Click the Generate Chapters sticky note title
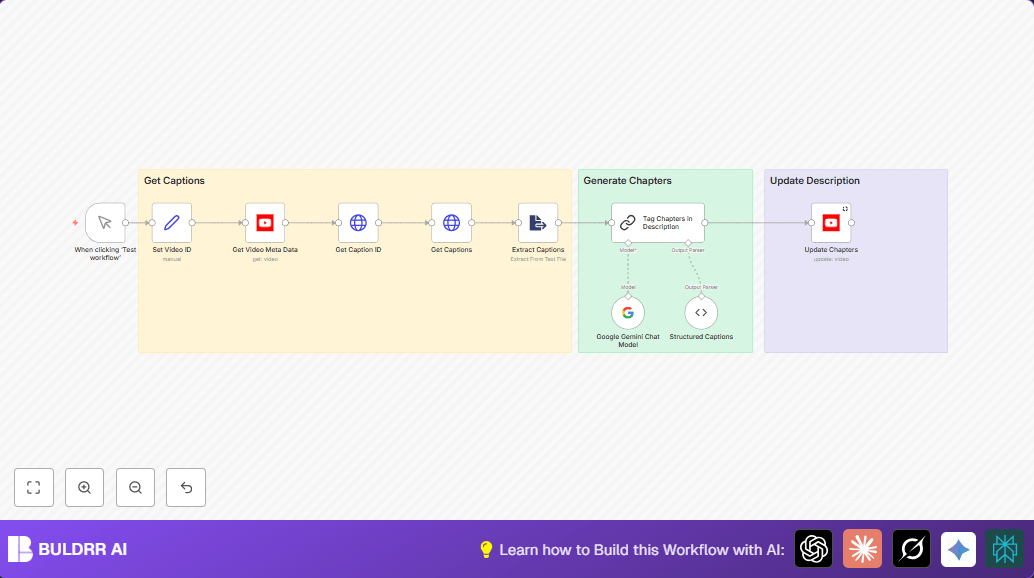Image resolution: width=1034 pixels, height=578 pixels. pos(627,181)
